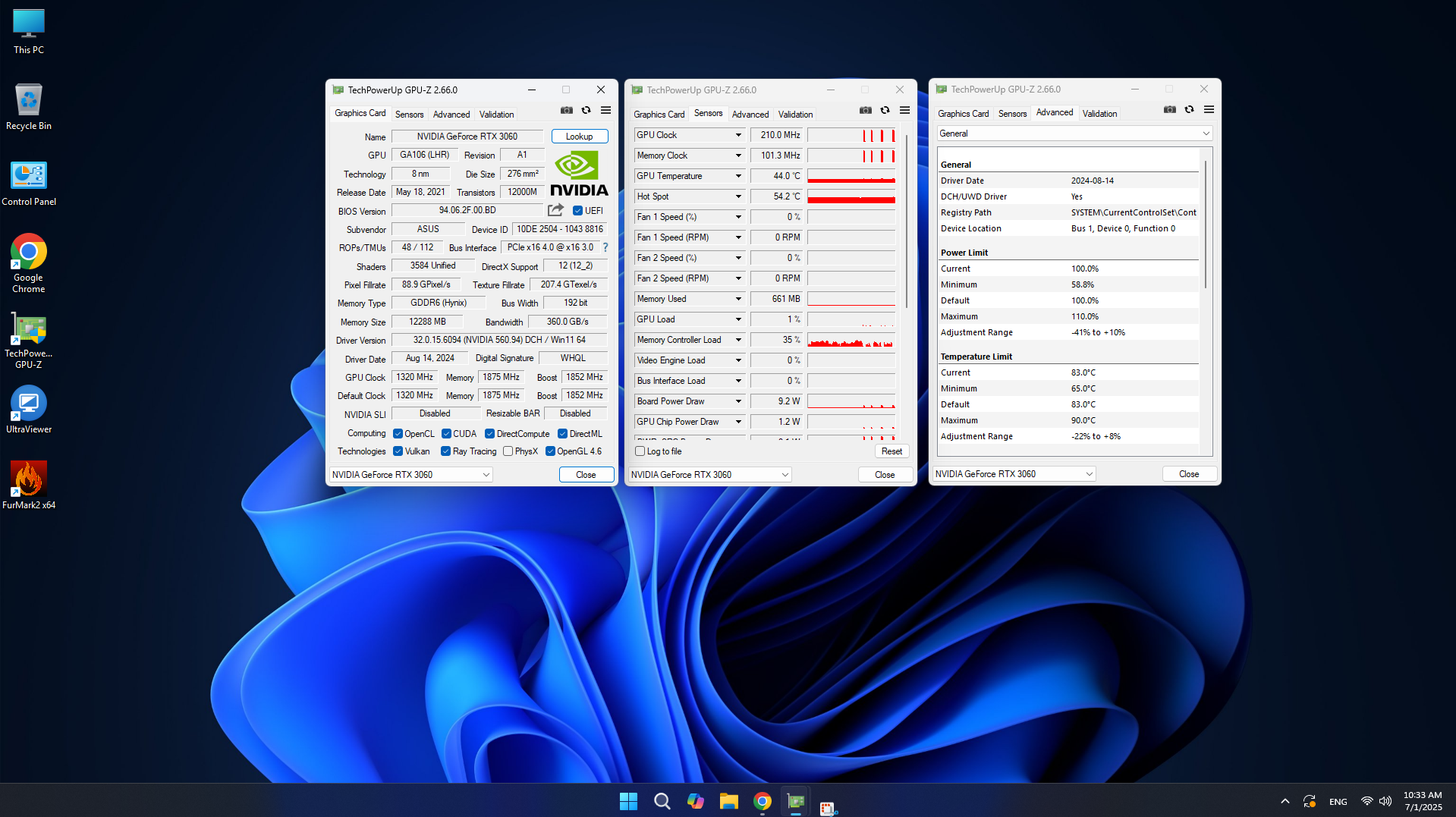Click the camera icon in Advanced window

(x=1170, y=109)
